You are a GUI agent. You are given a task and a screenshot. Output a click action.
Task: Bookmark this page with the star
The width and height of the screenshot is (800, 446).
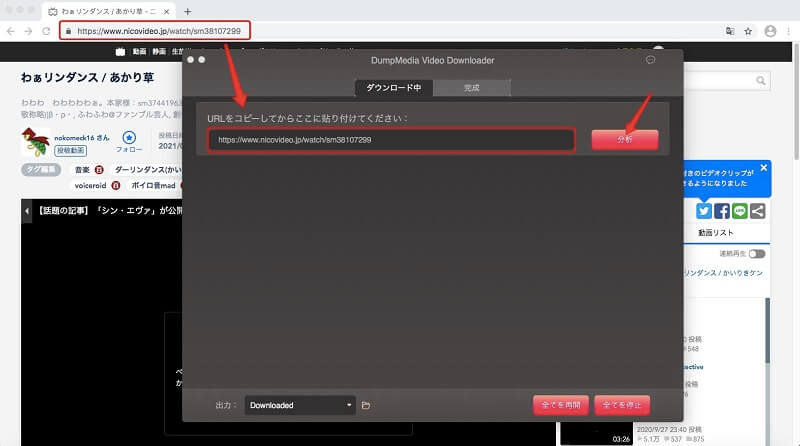coord(748,31)
